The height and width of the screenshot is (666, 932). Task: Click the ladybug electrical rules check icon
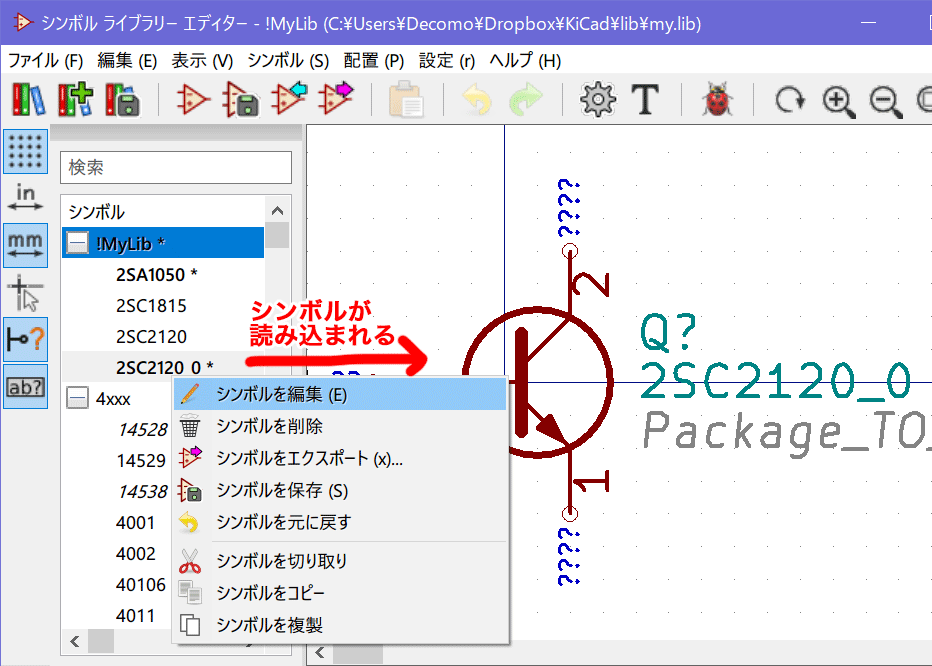[x=716, y=99]
